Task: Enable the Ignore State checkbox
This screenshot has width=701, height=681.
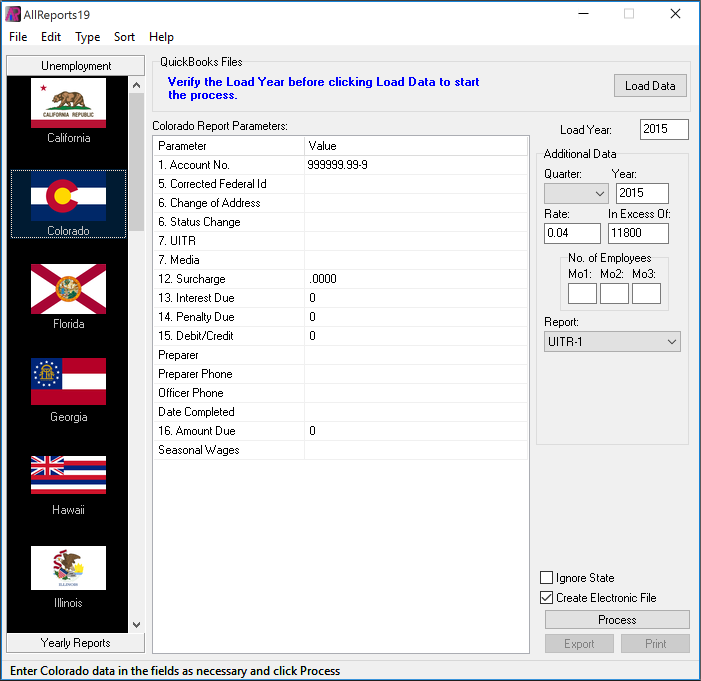Action: pyautogui.click(x=547, y=578)
